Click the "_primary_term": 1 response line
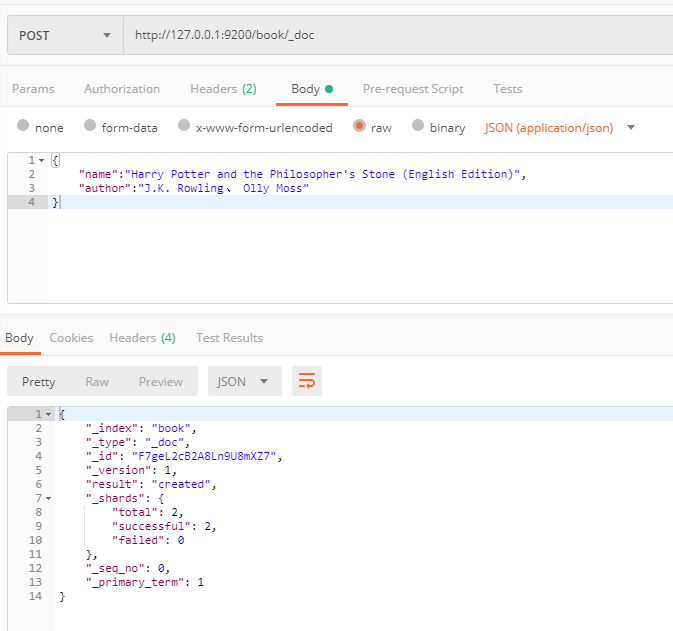Screen dimensions: 673x631 [145, 582]
